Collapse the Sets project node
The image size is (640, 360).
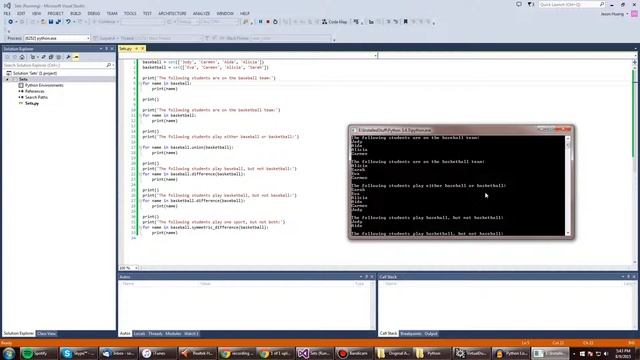(7, 79)
